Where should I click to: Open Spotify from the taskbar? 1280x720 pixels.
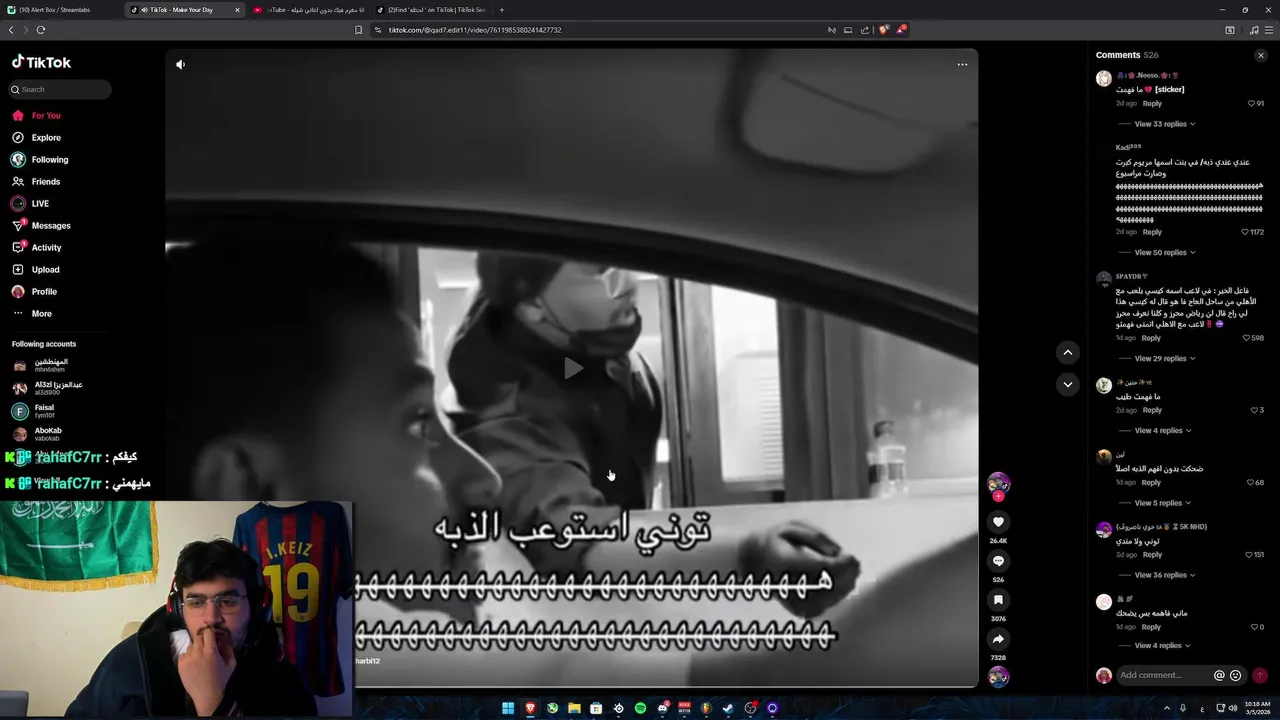click(640, 708)
